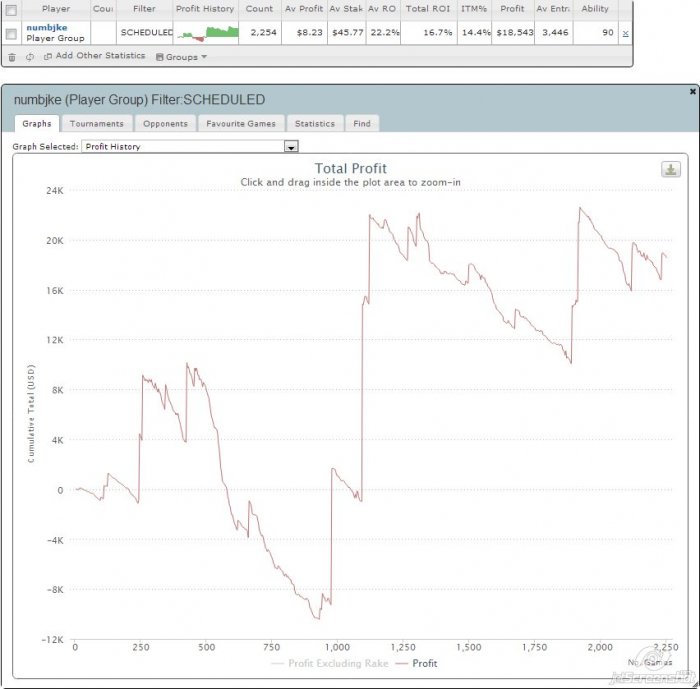Click the 3,446 average entrants cell
Image resolution: width=700 pixels, height=689 pixels.
click(x=555, y=33)
